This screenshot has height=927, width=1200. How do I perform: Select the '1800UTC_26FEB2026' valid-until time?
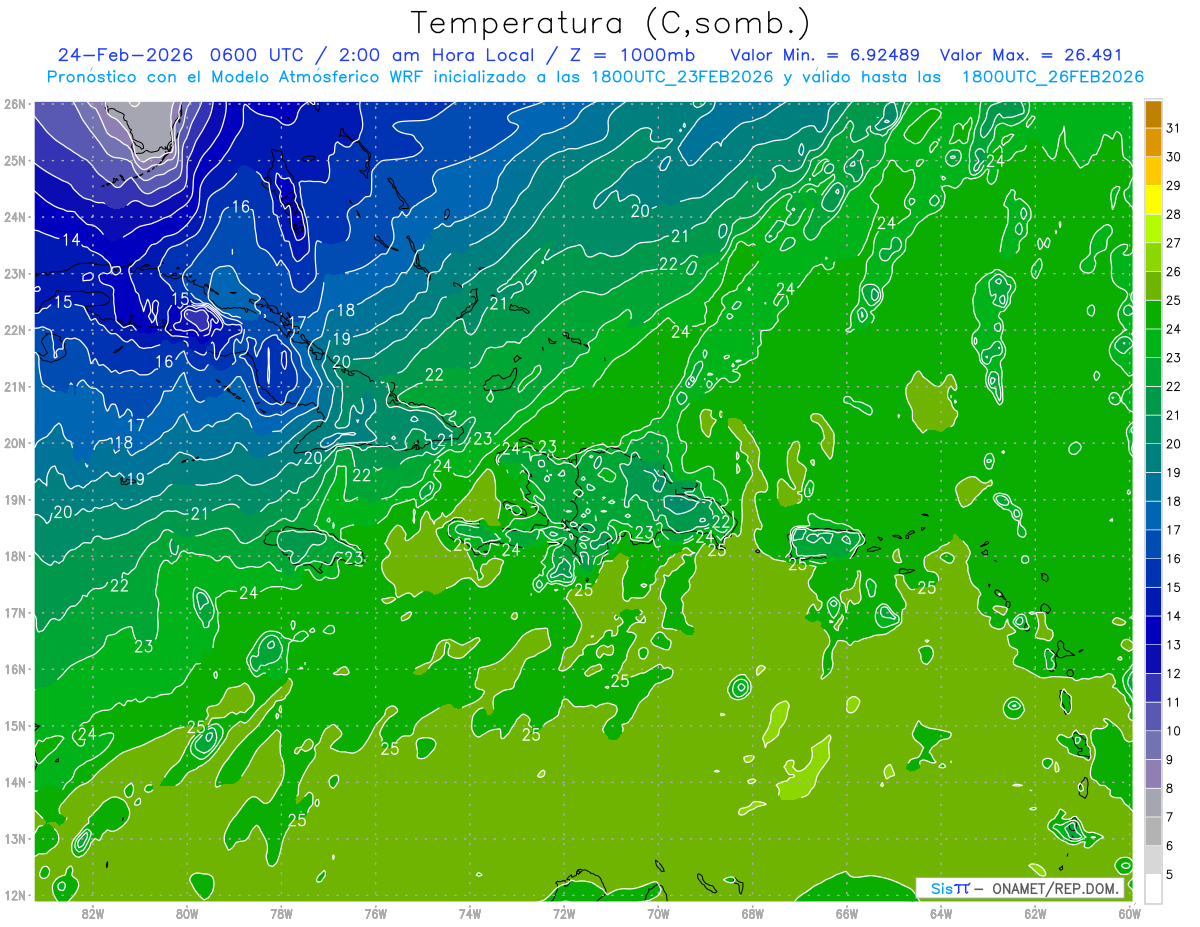[x=1053, y=77]
